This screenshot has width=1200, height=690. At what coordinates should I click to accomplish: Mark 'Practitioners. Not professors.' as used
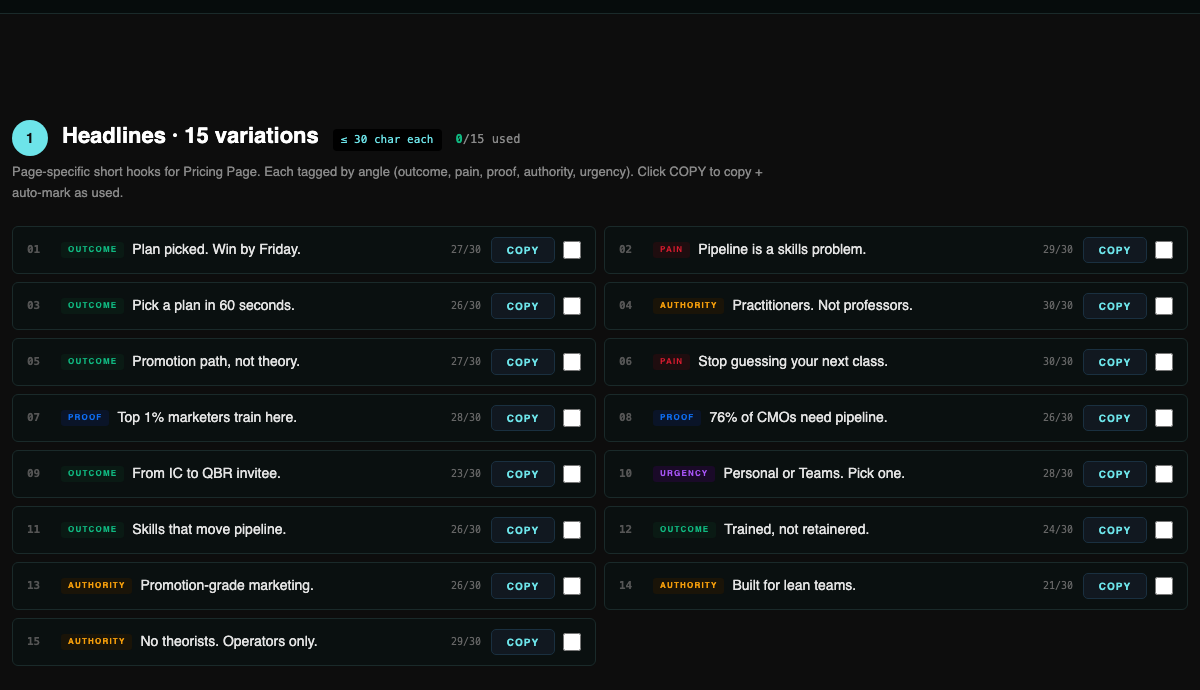tap(1164, 306)
